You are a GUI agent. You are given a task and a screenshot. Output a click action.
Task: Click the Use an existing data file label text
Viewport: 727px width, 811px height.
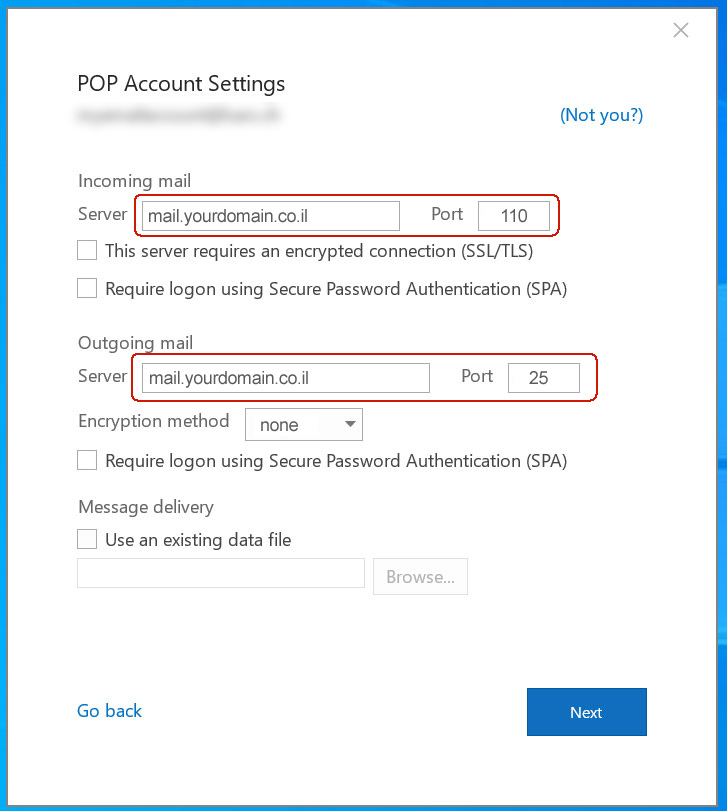click(x=198, y=539)
